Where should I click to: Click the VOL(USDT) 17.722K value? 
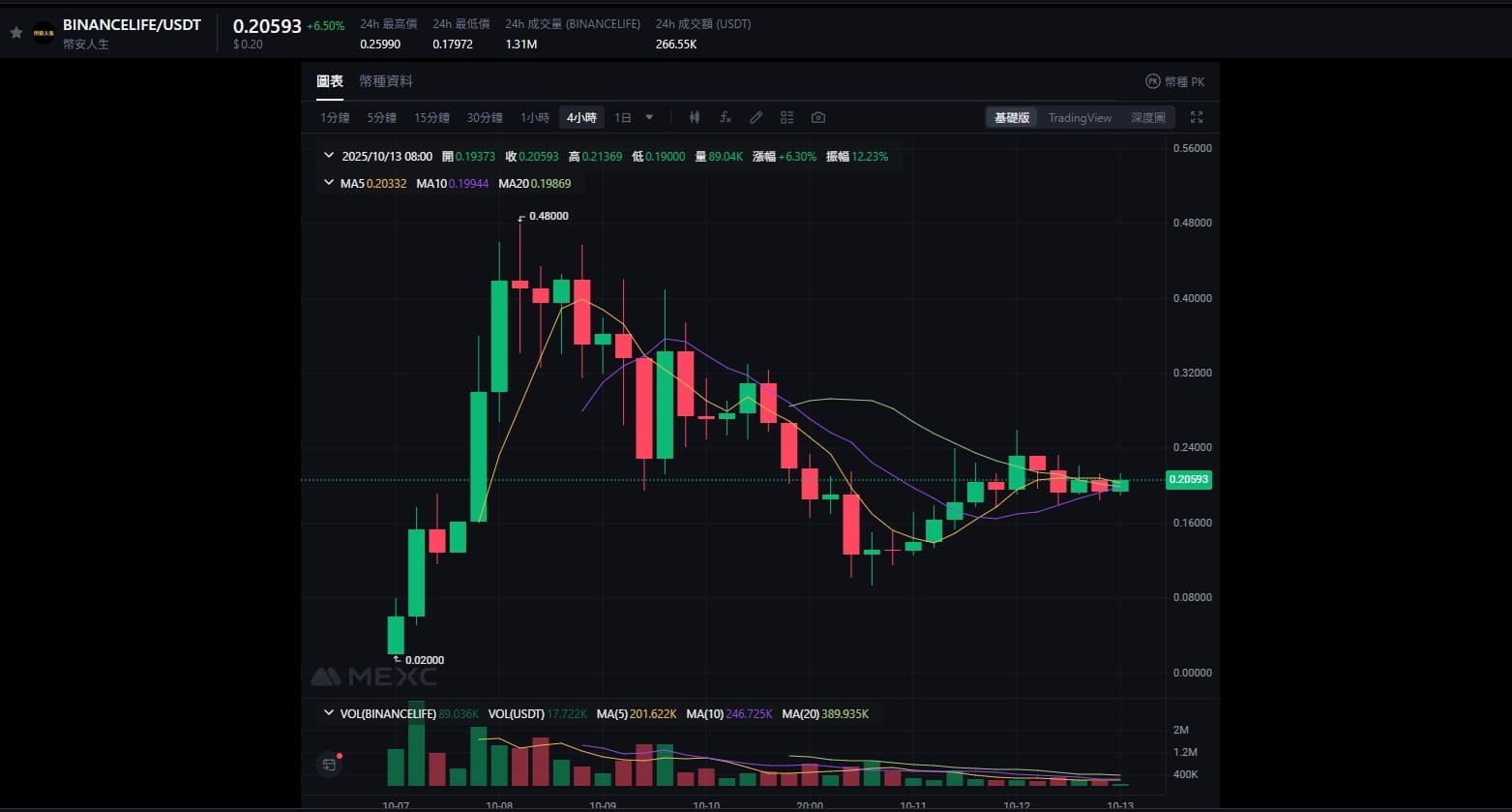(x=567, y=713)
